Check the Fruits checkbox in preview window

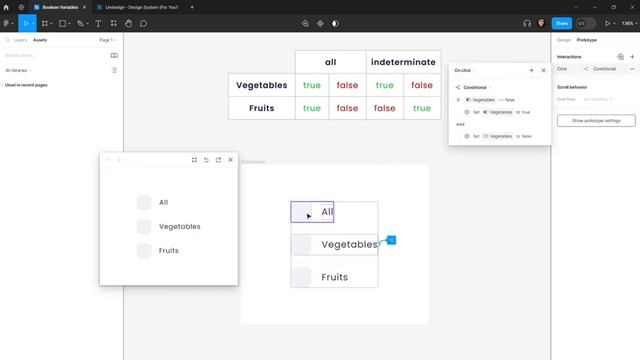click(144, 251)
